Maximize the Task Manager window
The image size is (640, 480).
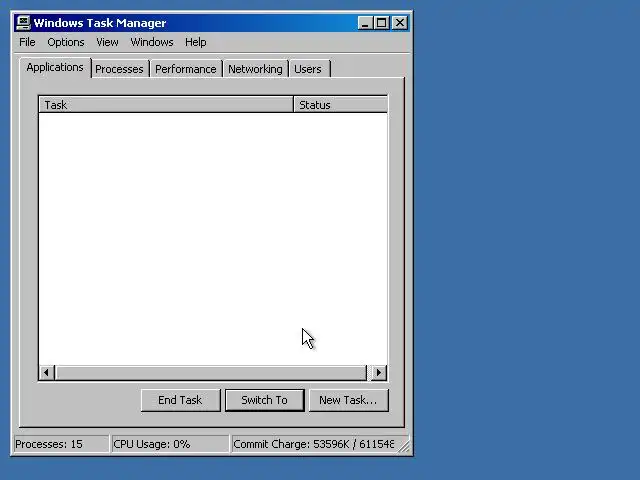[x=382, y=23]
